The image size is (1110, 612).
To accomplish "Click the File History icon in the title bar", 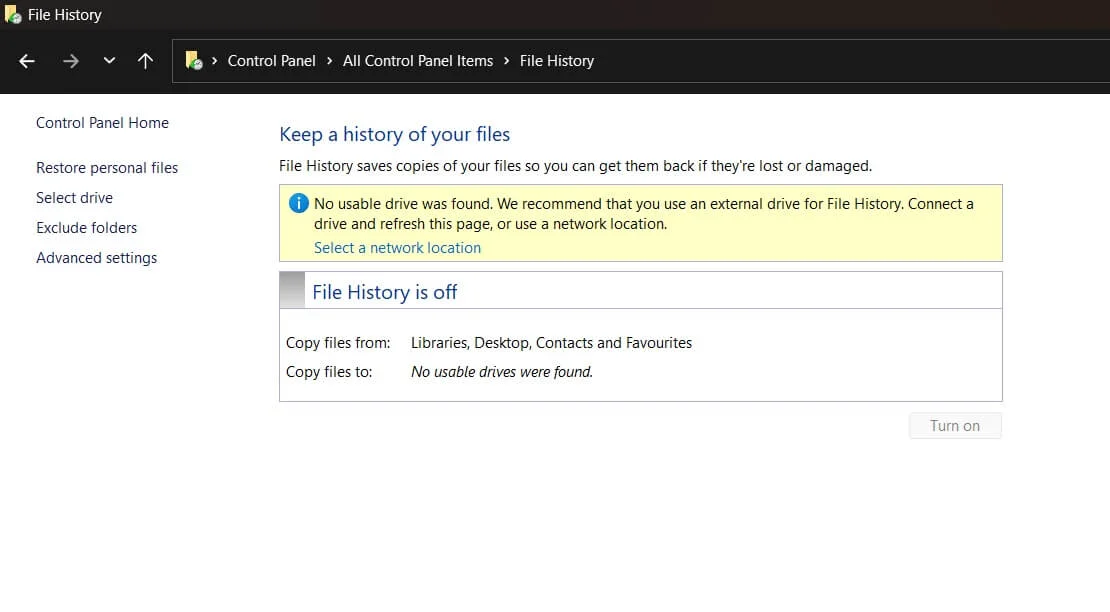I will click(14, 14).
